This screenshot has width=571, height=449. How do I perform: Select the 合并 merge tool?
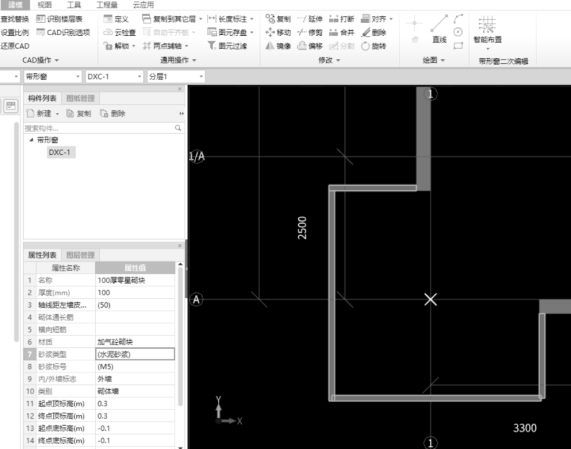341,32
